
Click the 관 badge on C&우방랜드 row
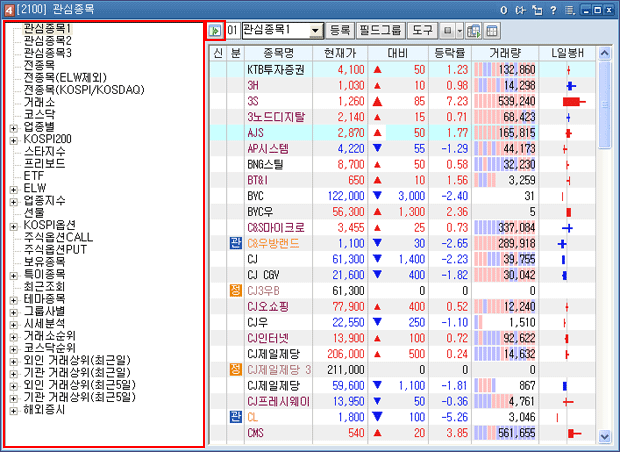235,243
